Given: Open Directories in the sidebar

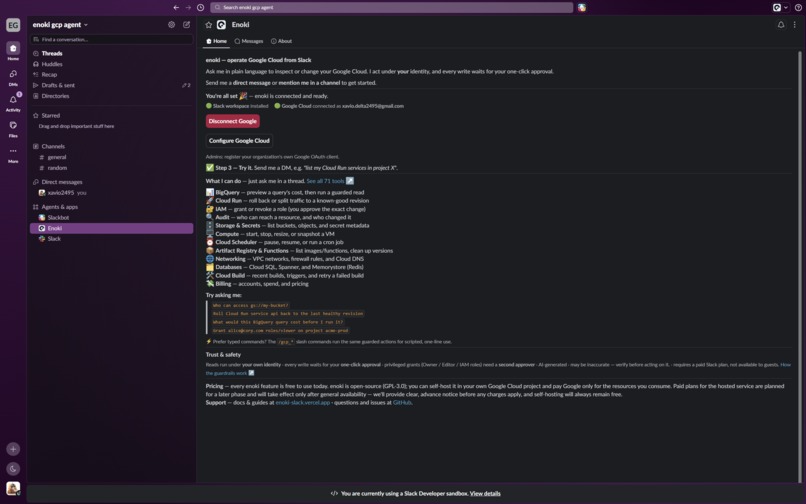Looking at the screenshot, I should [112, 96].
